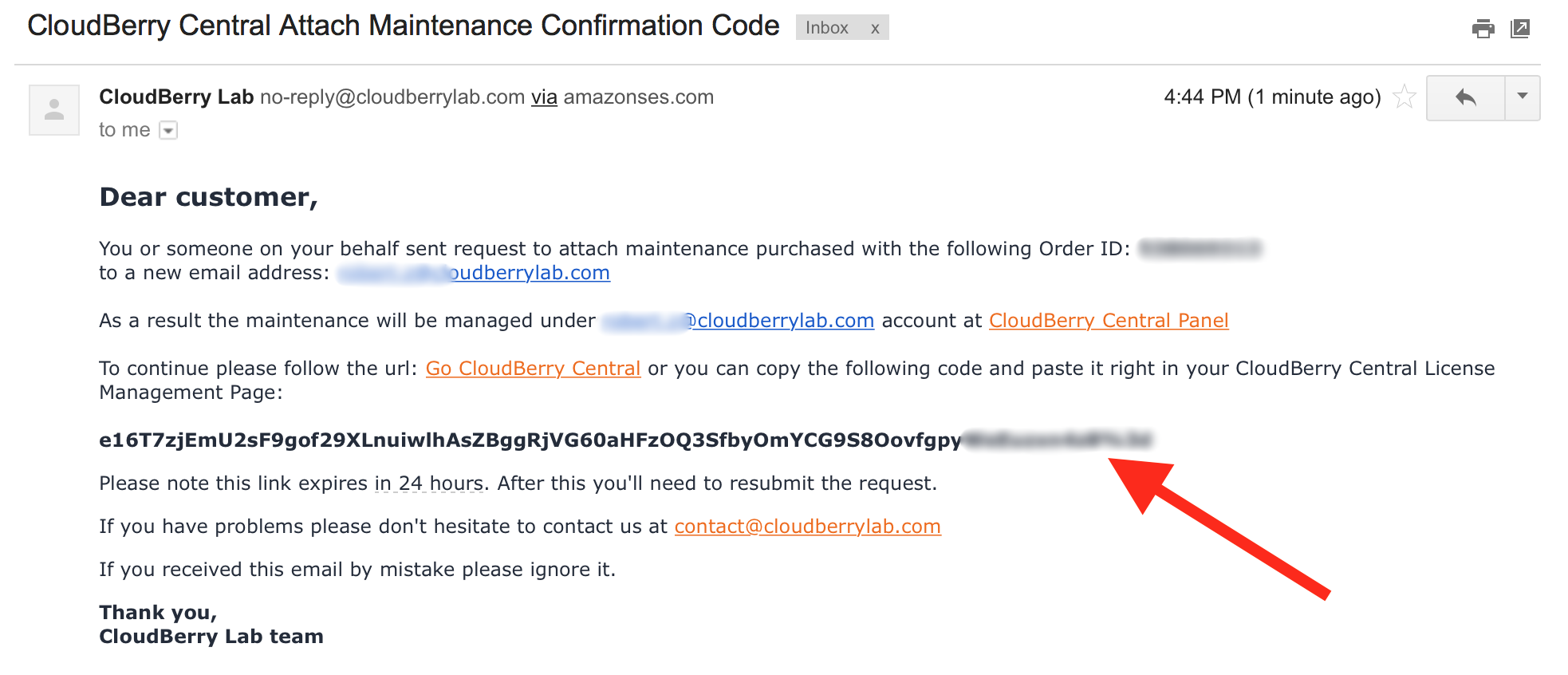The image size is (1568, 675).
Task: Print this email using the printer icon
Action: coord(1483,29)
